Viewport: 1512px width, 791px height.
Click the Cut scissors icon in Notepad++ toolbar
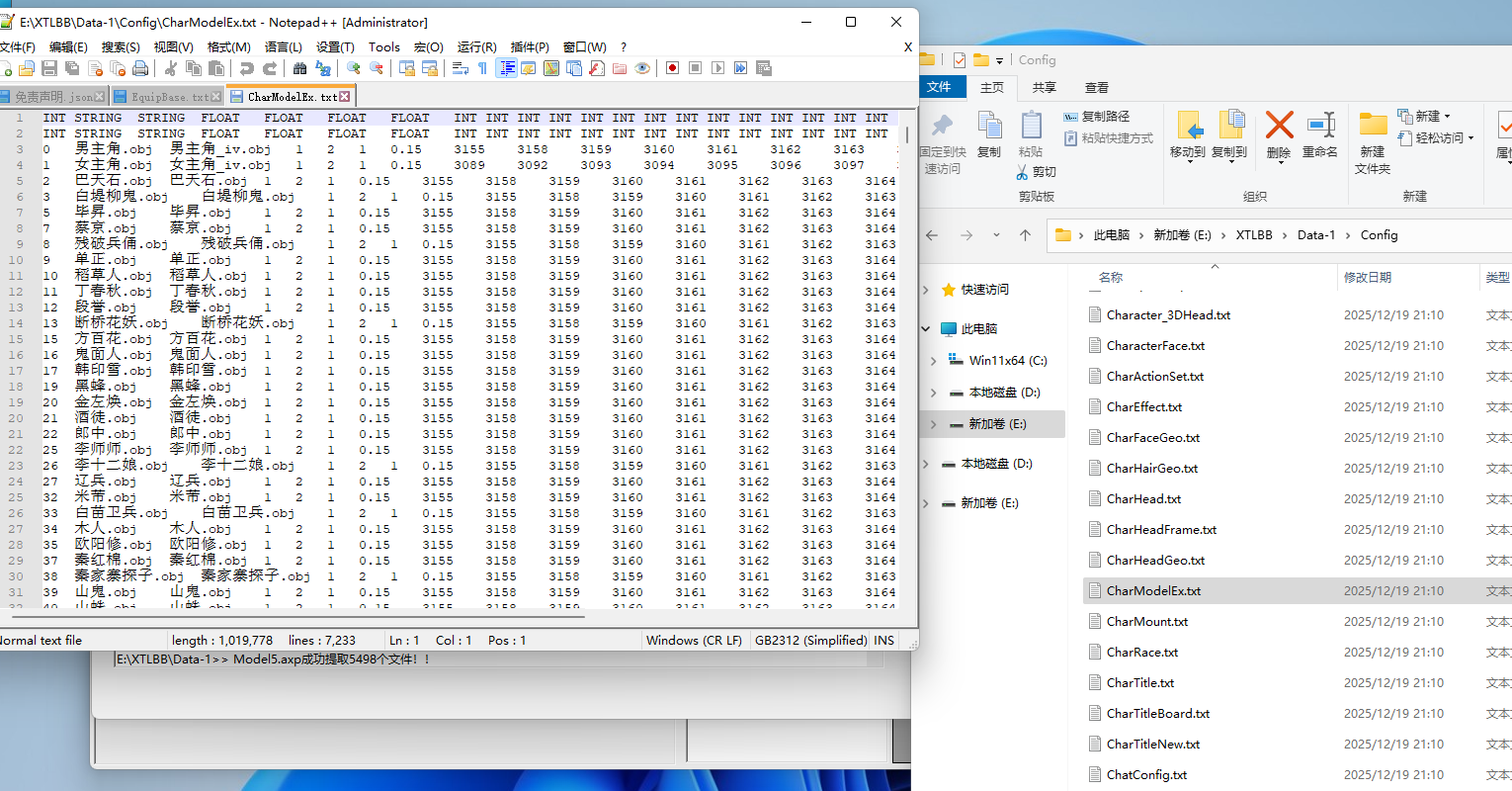click(170, 68)
